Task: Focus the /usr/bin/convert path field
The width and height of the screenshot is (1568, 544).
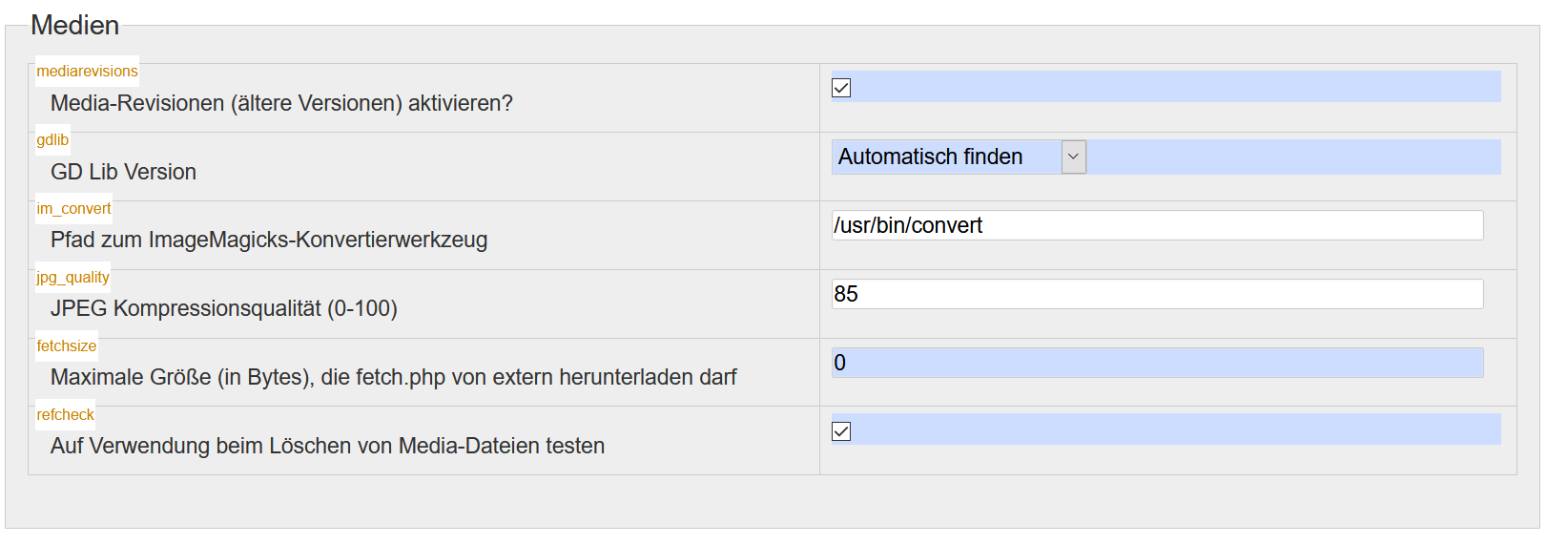Action: (1156, 225)
